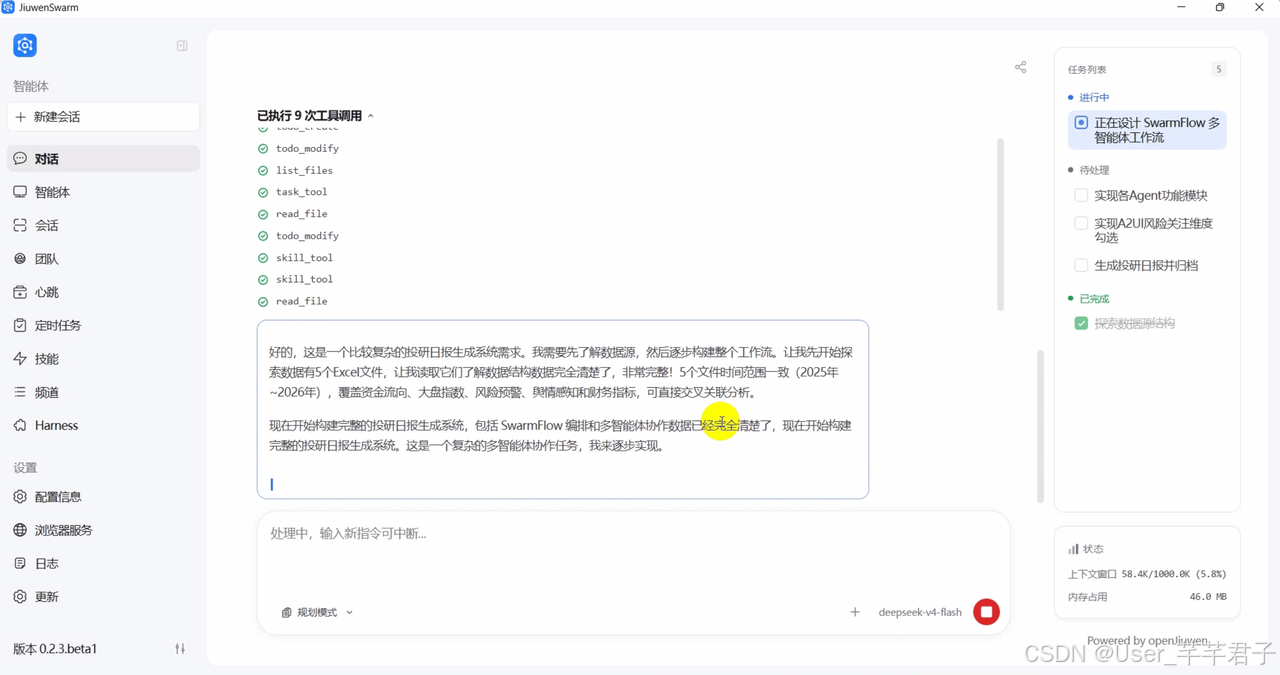This screenshot has width=1280, height=675.
Task: Click the 频道 list icon
Action: [x=20, y=392]
